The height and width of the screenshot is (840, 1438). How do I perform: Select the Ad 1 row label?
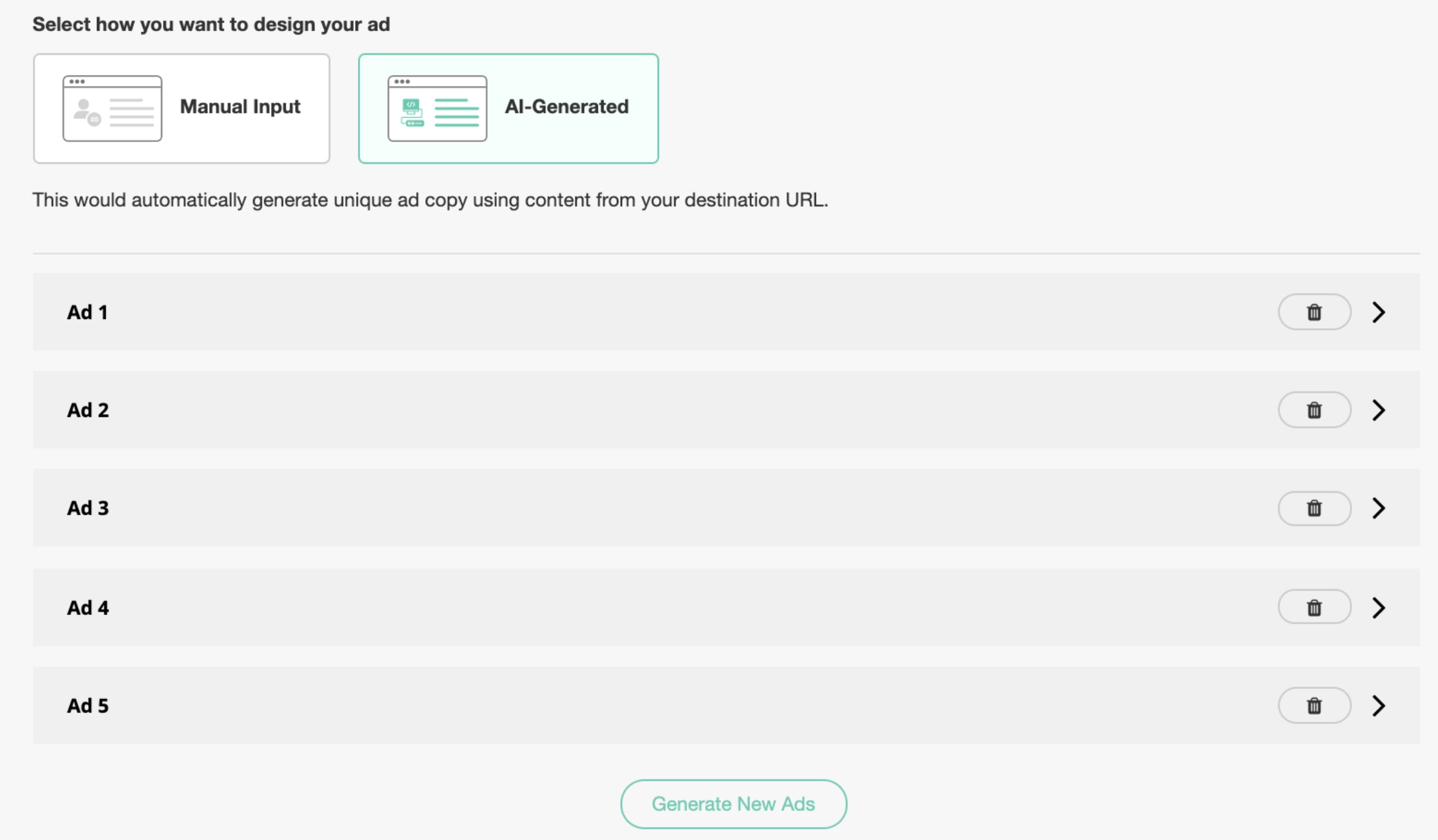pyautogui.click(x=87, y=312)
